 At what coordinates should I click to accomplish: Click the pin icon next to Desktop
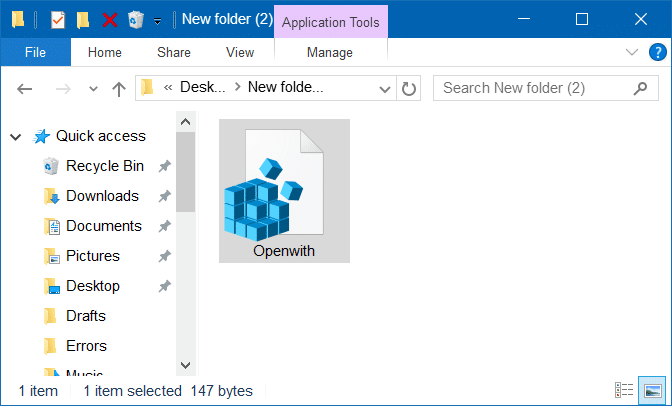(x=165, y=286)
